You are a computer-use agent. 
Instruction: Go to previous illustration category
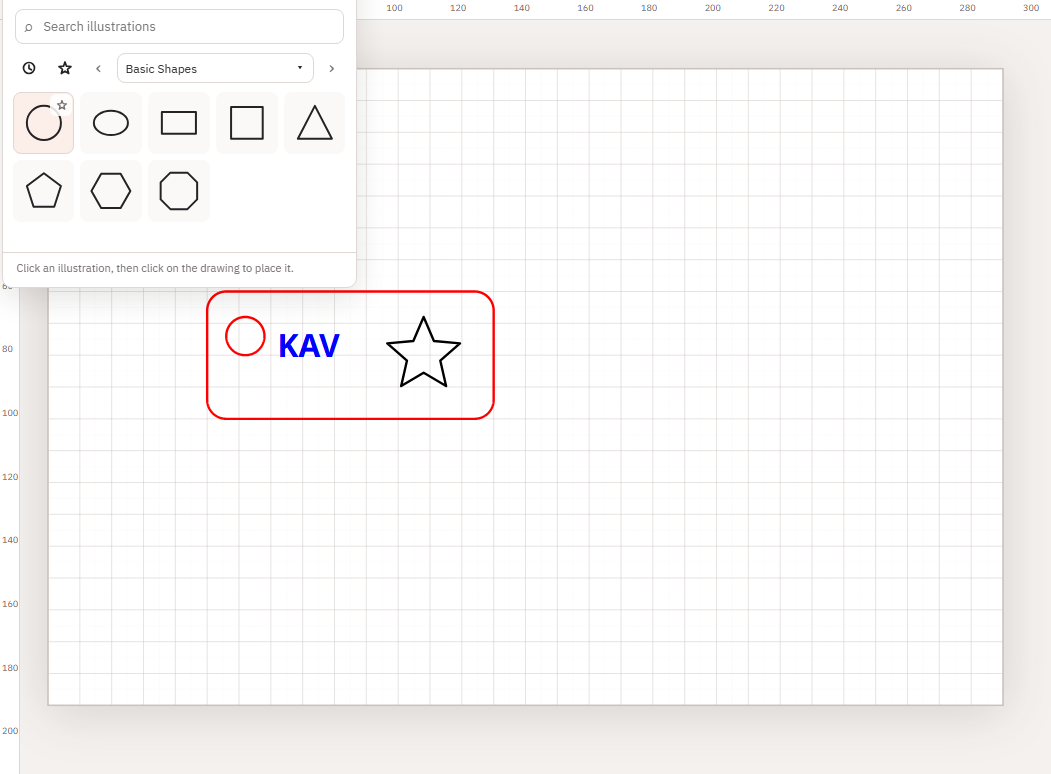pyautogui.click(x=99, y=68)
